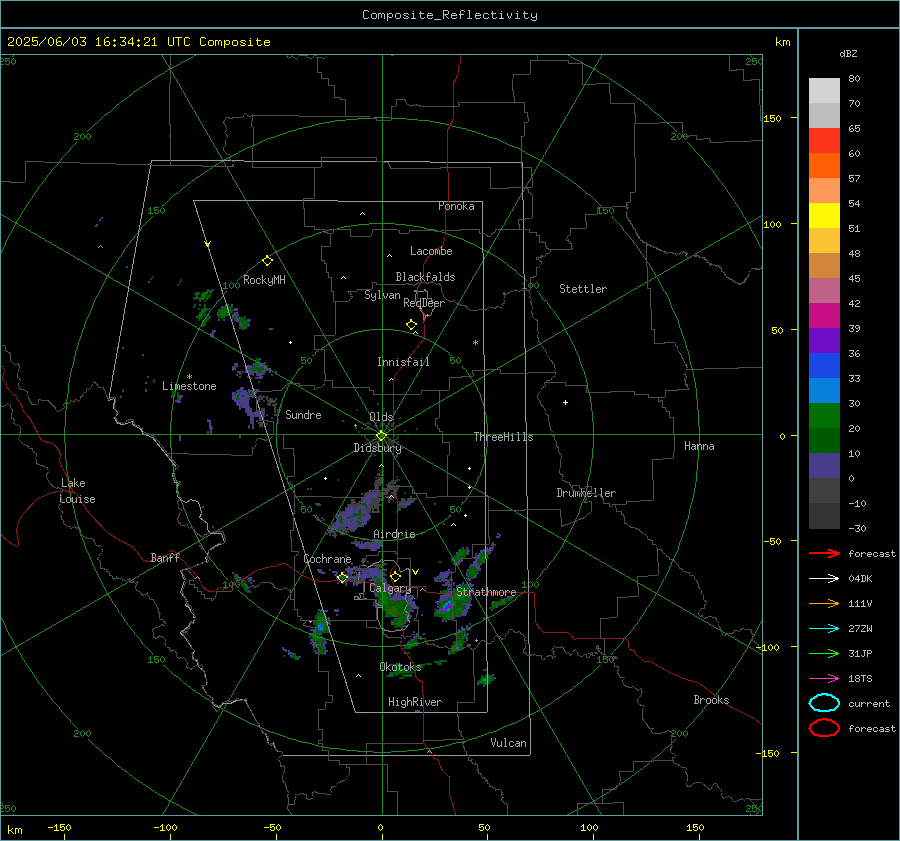Click the red forecast ellipse icon
This screenshot has height=841, width=900.
click(824, 728)
